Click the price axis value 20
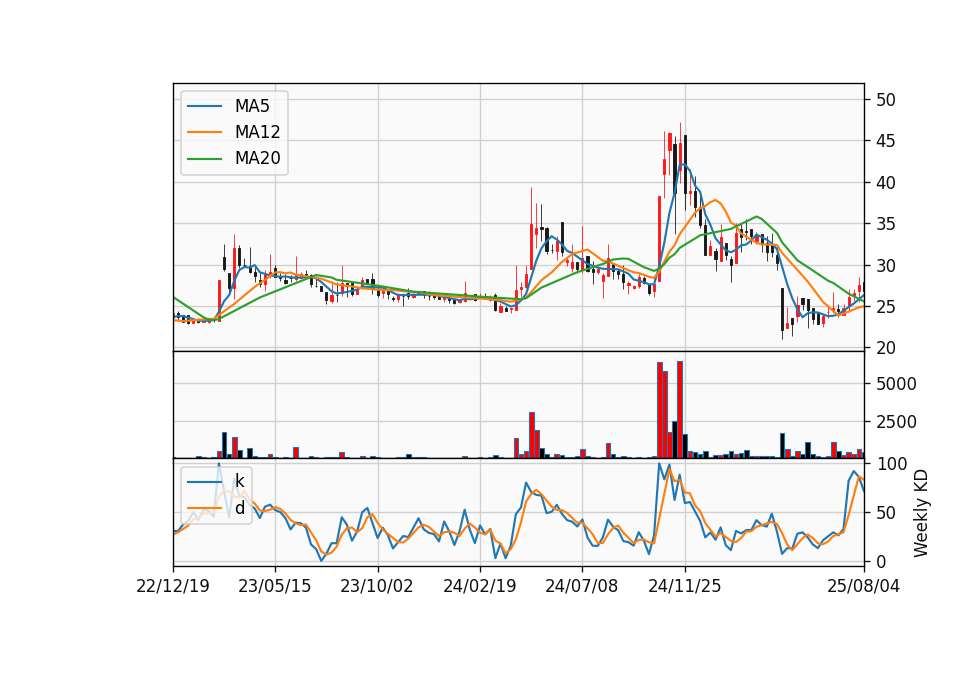 coord(885,348)
